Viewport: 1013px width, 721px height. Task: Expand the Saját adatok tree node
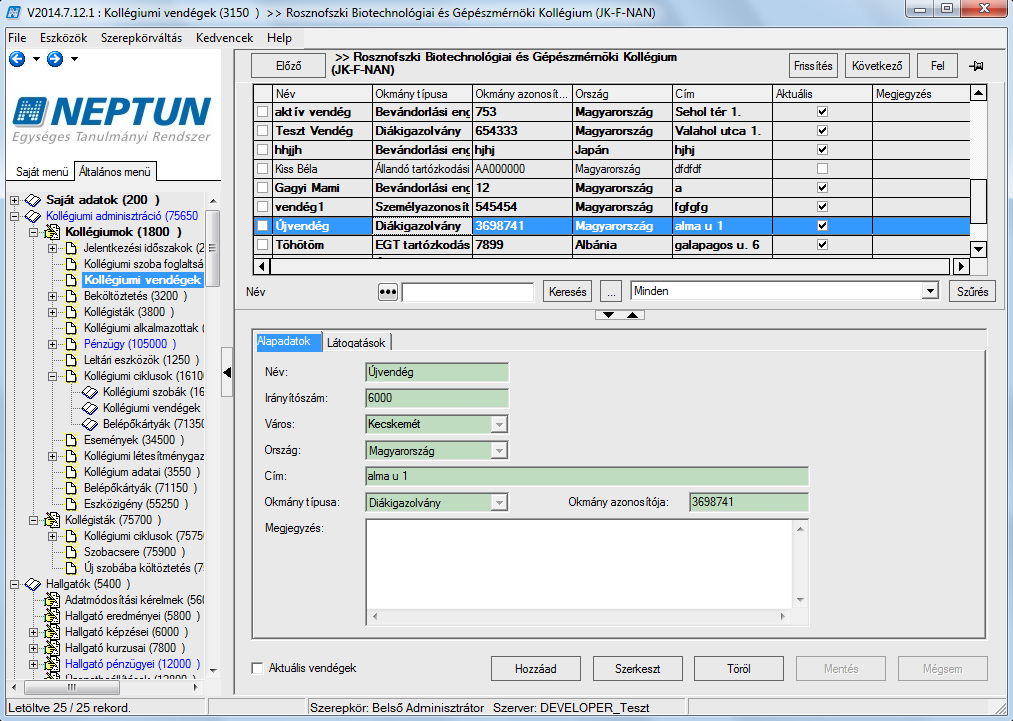tap(14, 200)
